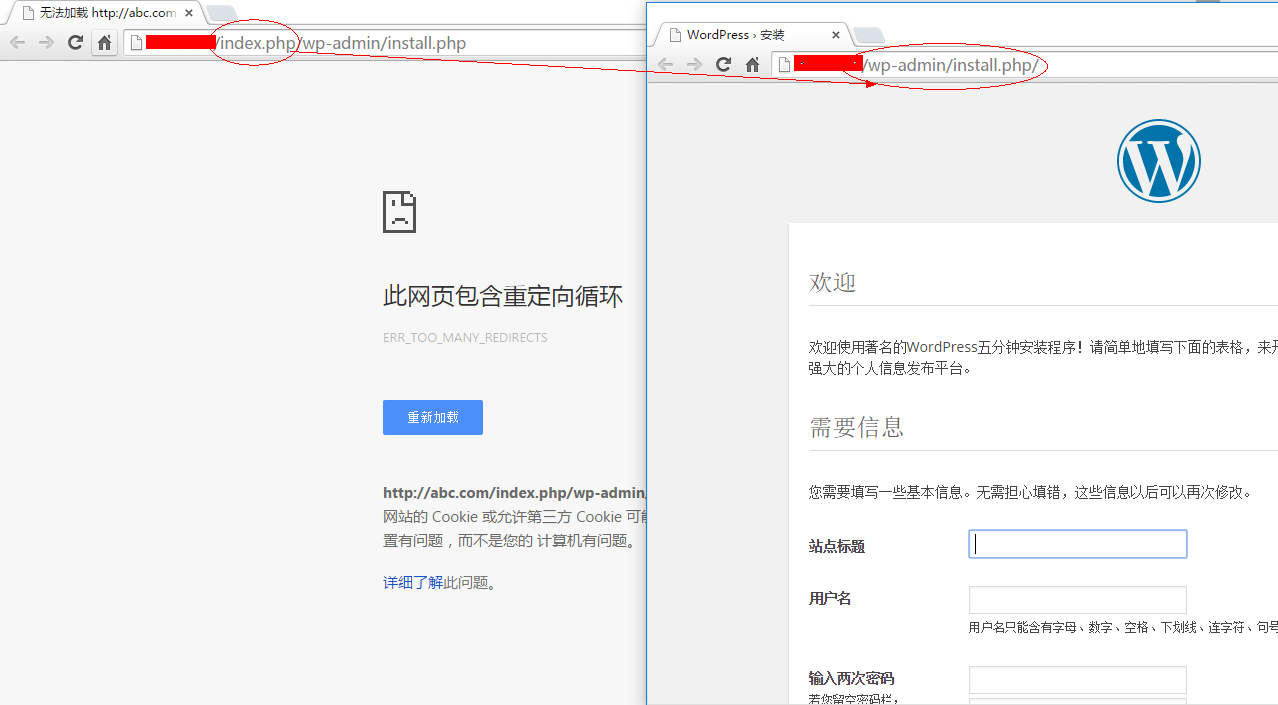This screenshot has width=1278, height=705.
Task: Click the reload icon in the WordPress window
Action: click(724, 65)
